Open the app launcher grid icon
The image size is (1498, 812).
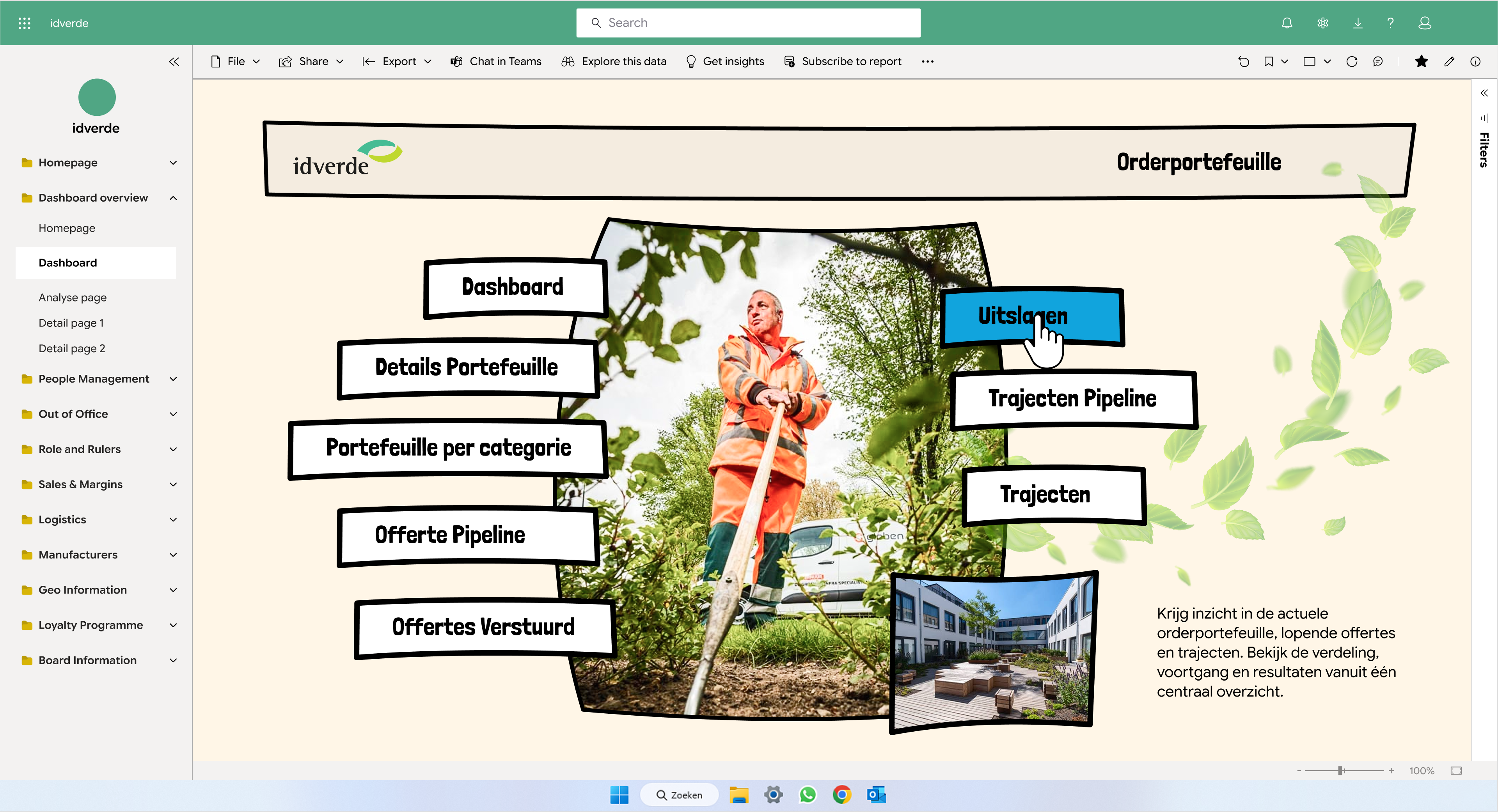click(x=24, y=23)
